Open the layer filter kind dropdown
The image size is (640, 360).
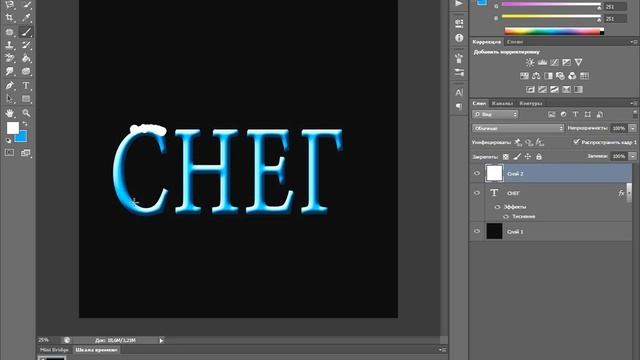[495, 115]
